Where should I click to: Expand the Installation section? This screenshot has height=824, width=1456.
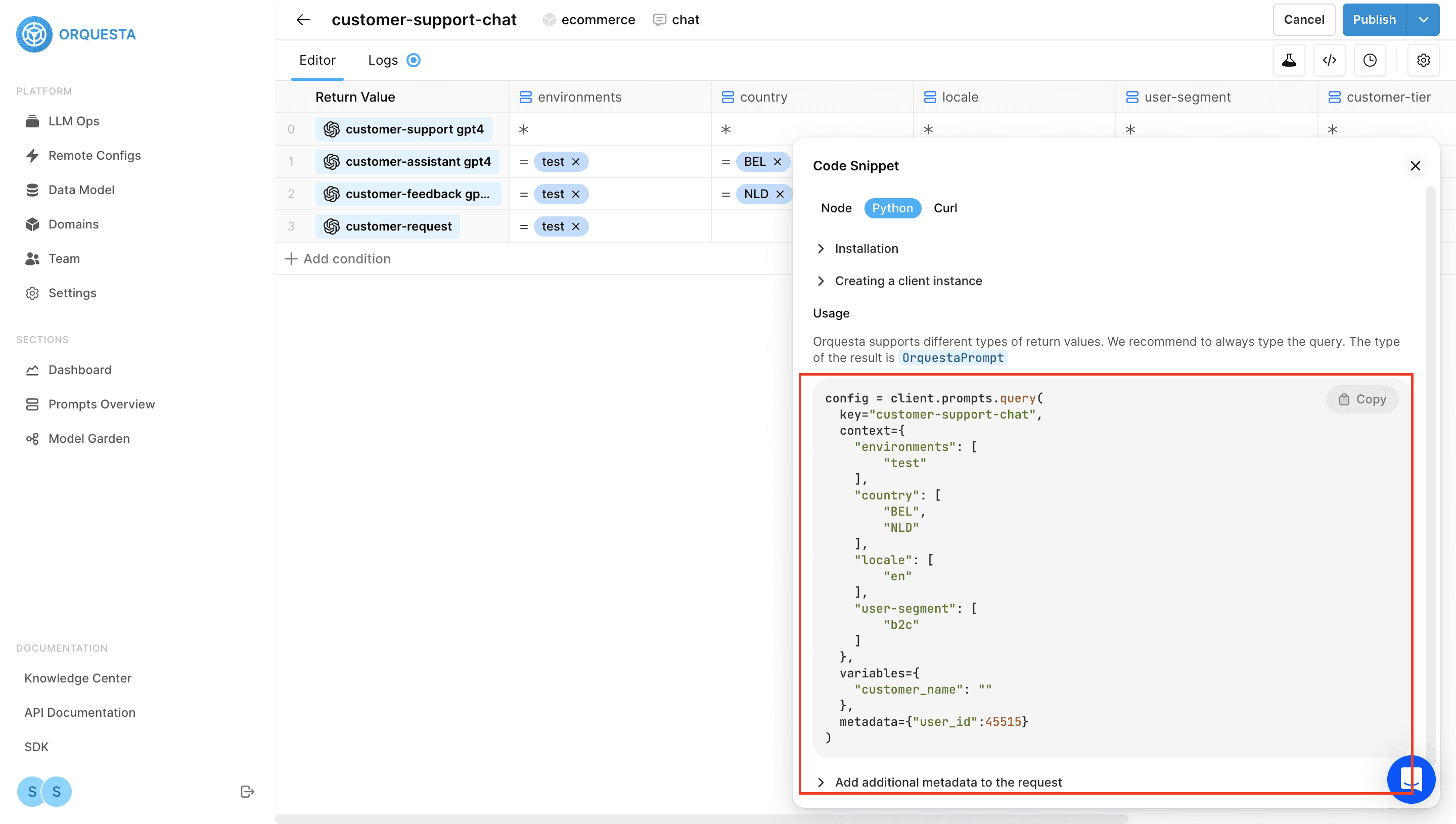pos(866,248)
